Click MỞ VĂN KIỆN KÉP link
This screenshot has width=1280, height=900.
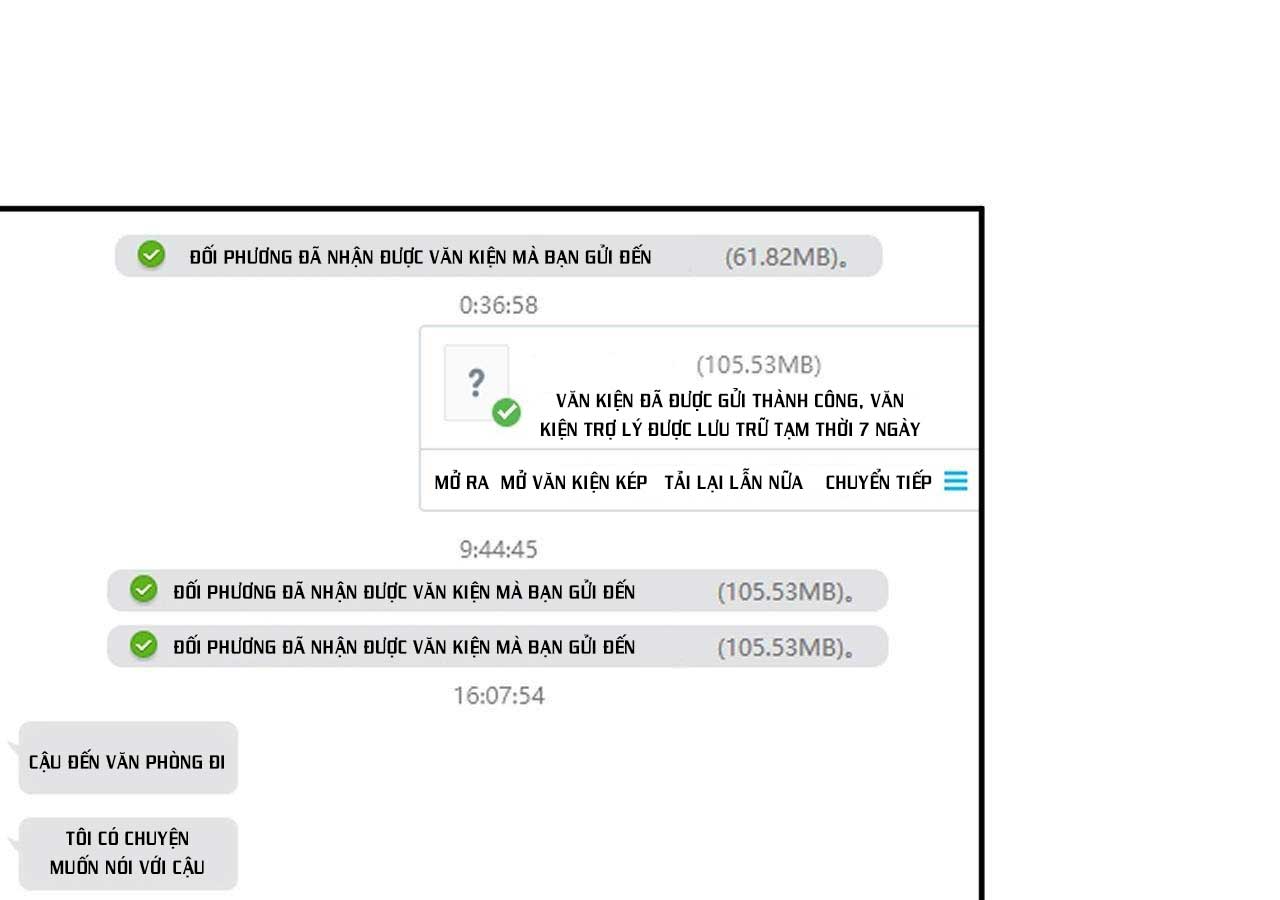(x=574, y=482)
